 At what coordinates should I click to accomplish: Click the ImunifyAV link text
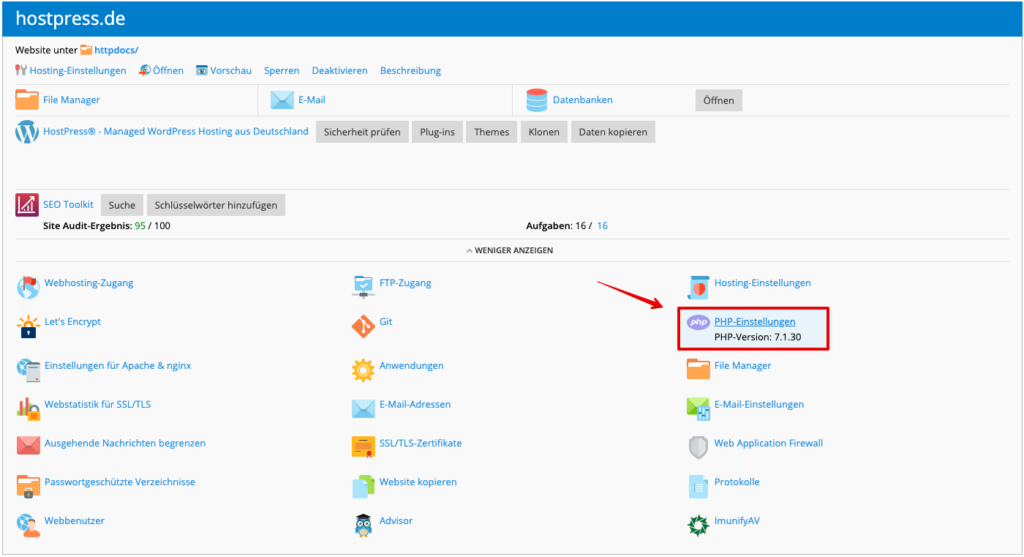[737, 520]
